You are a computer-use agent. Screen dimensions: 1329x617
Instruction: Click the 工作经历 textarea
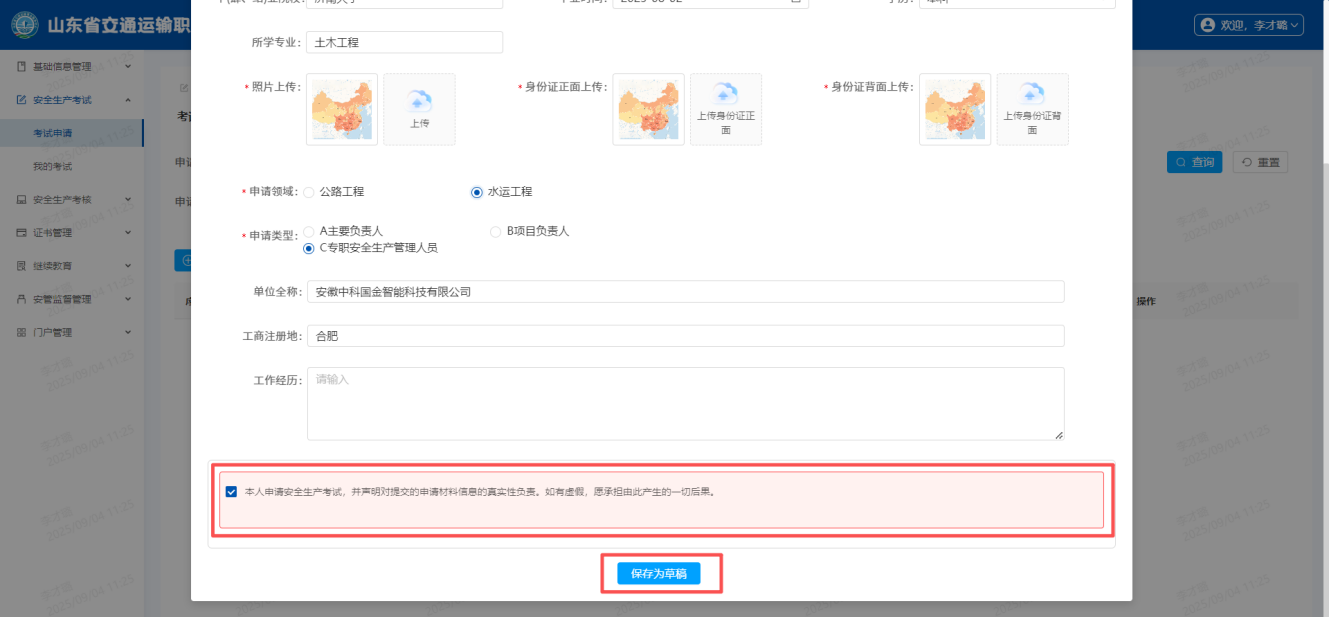pyautogui.click(x=686, y=404)
